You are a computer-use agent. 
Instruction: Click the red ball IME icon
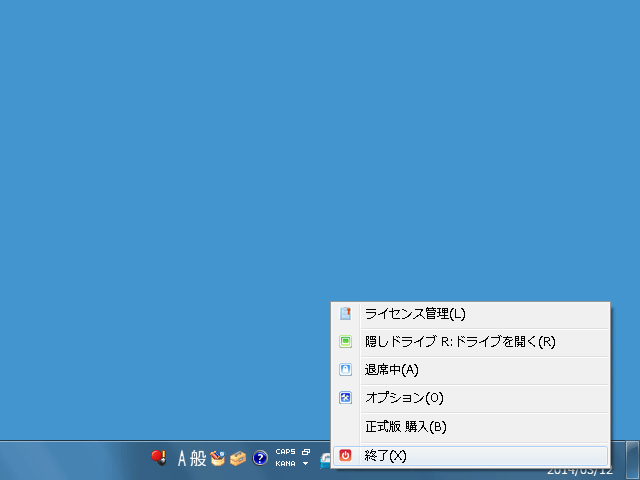(x=159, y=458)
